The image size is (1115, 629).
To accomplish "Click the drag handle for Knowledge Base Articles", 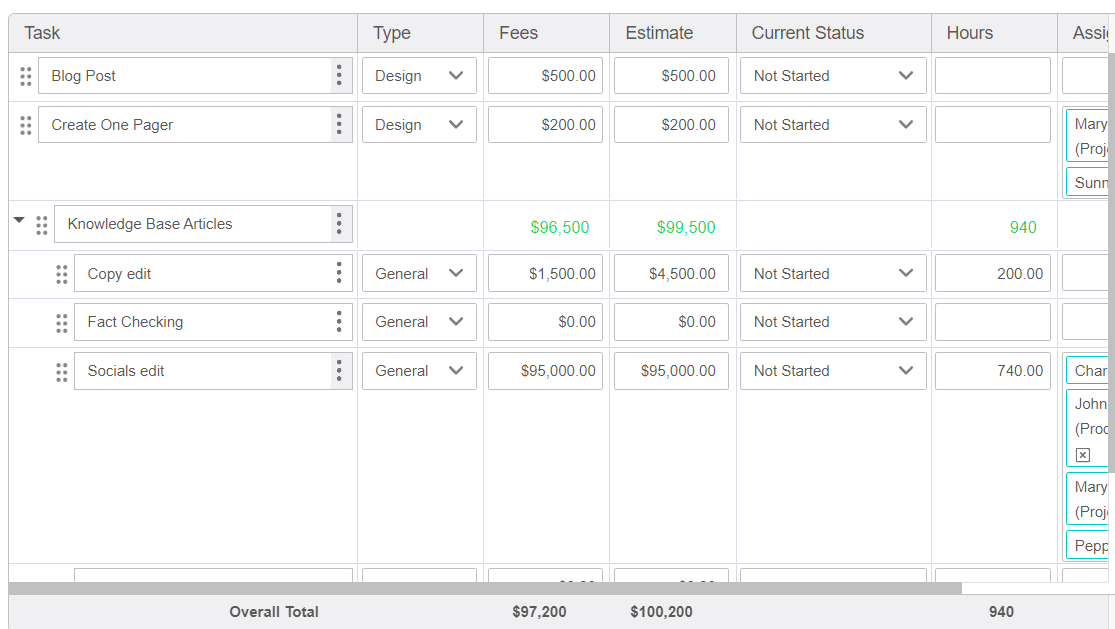I will click(x=42, y=225).
